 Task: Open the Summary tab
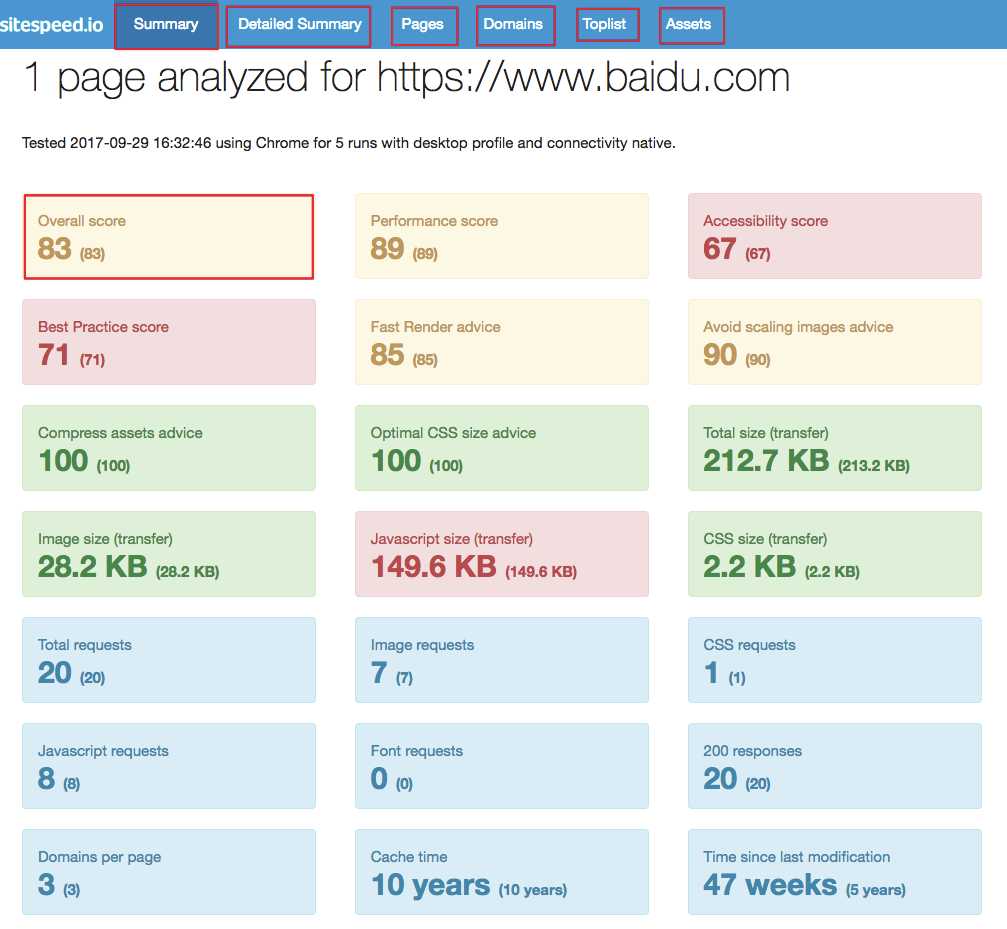(166, 25)
